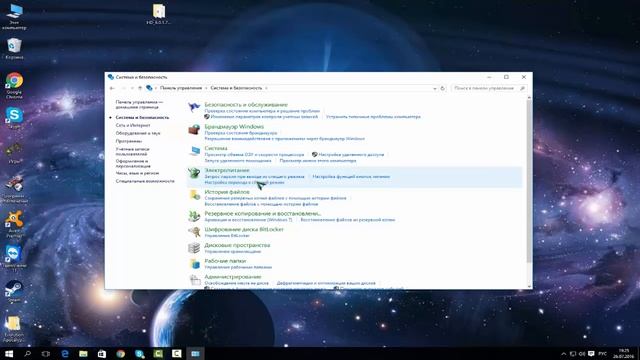Viewport: 640px width, 360px height.
Task: Expand the chevron after Система и безопасность breadcrumb
Action: 266,88
